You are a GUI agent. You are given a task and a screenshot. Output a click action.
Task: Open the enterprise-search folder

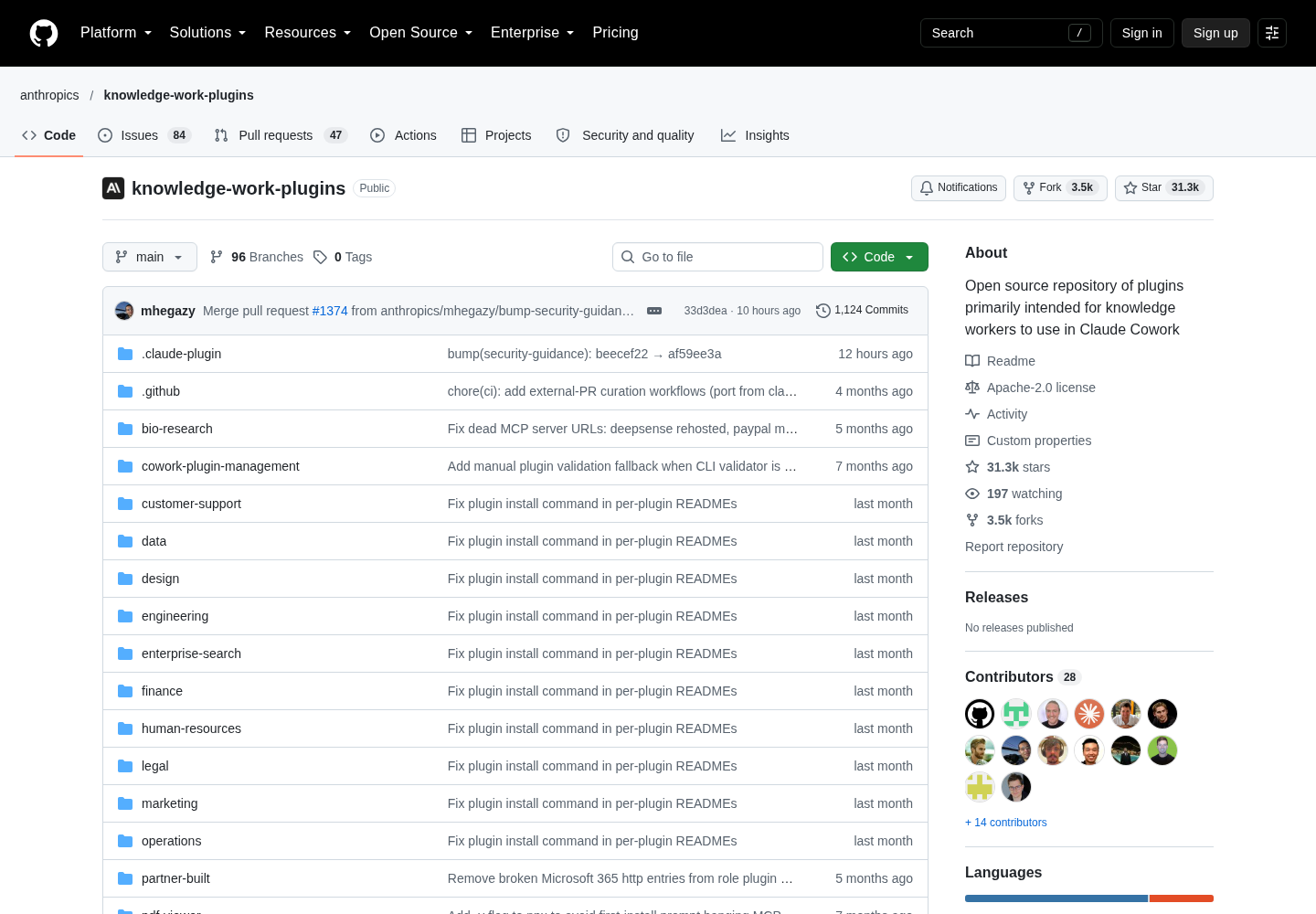[191, 654]
